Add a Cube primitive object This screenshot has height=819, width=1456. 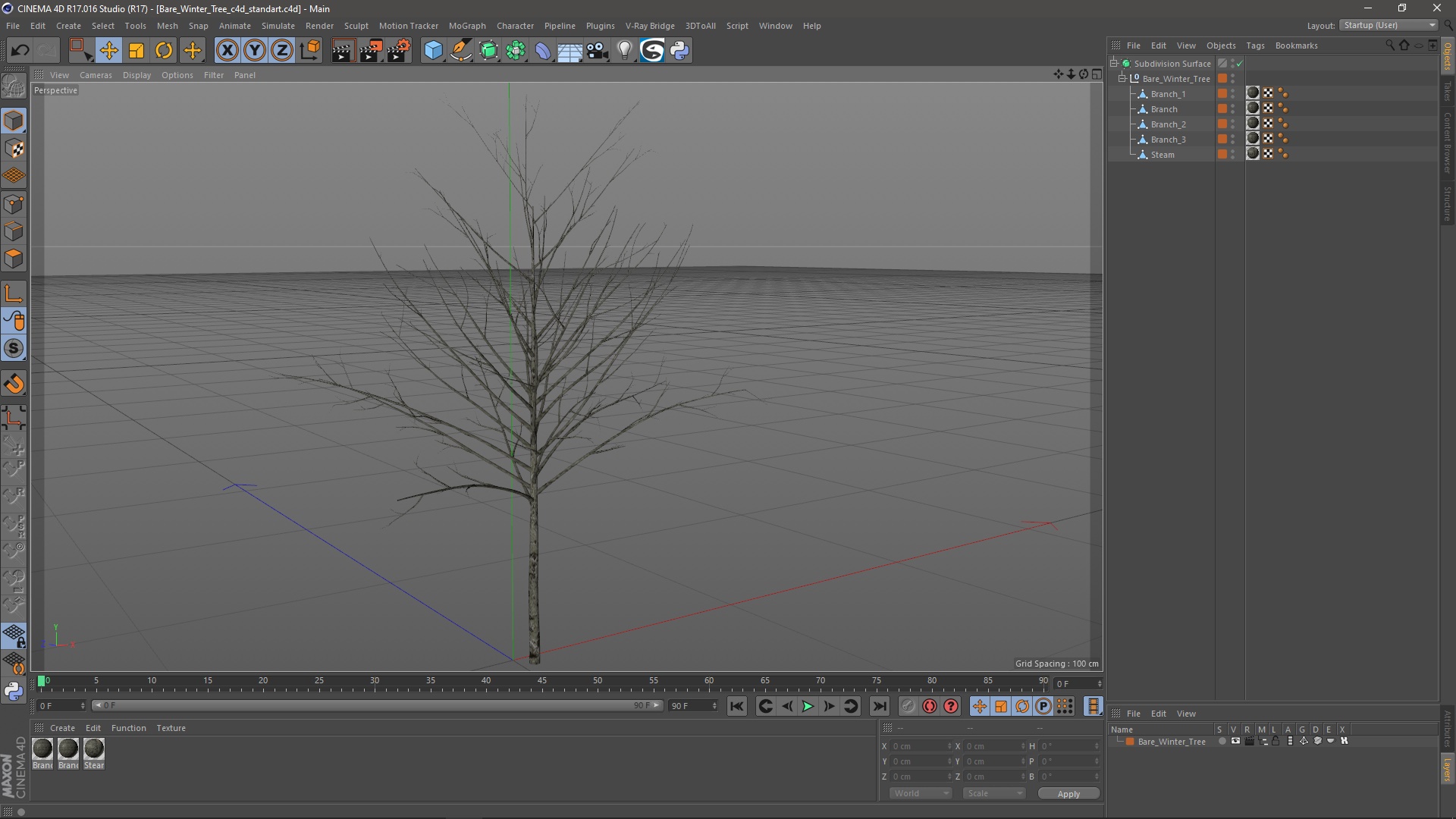(x=433, y=51)
